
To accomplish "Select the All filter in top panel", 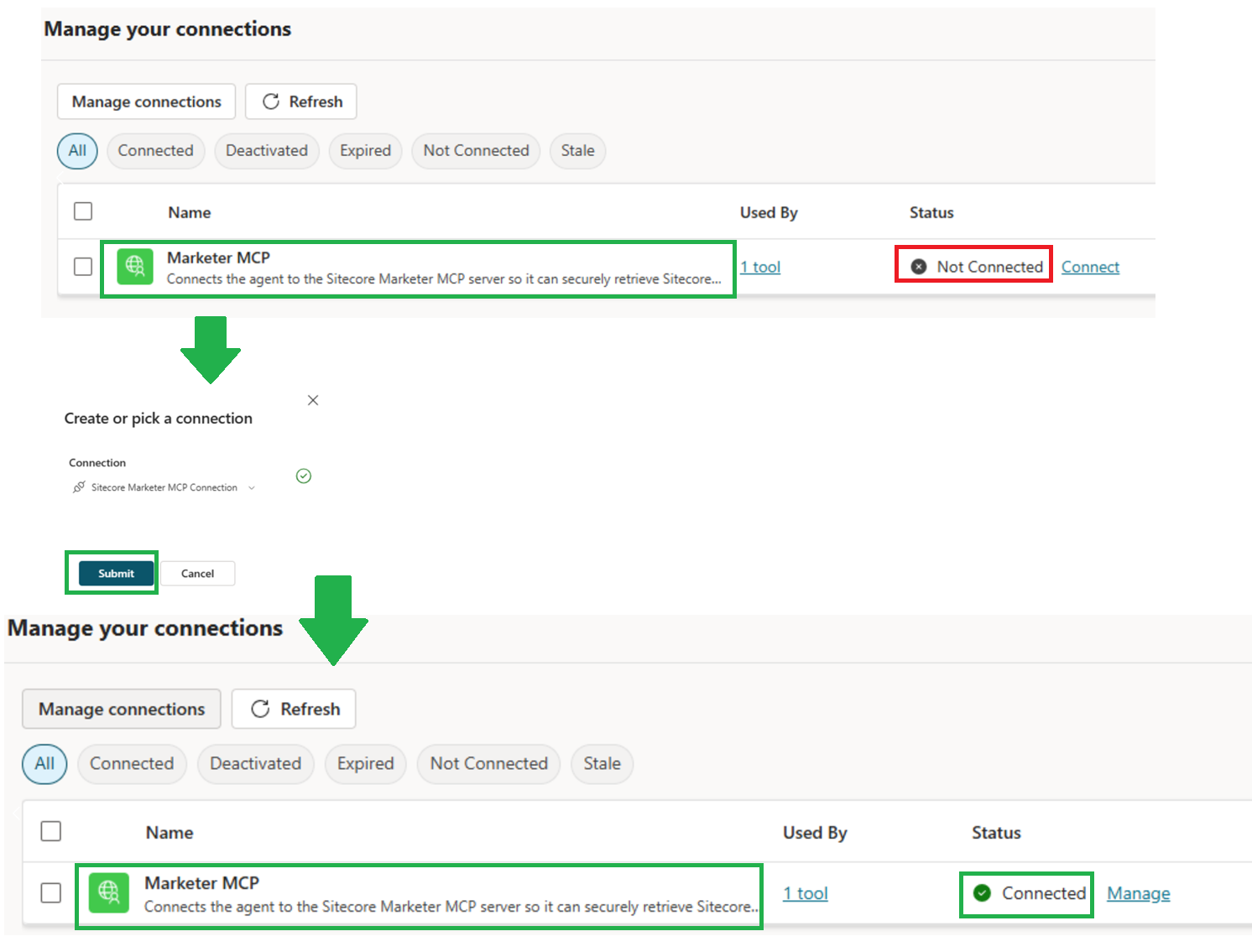I will click(77, 151).
